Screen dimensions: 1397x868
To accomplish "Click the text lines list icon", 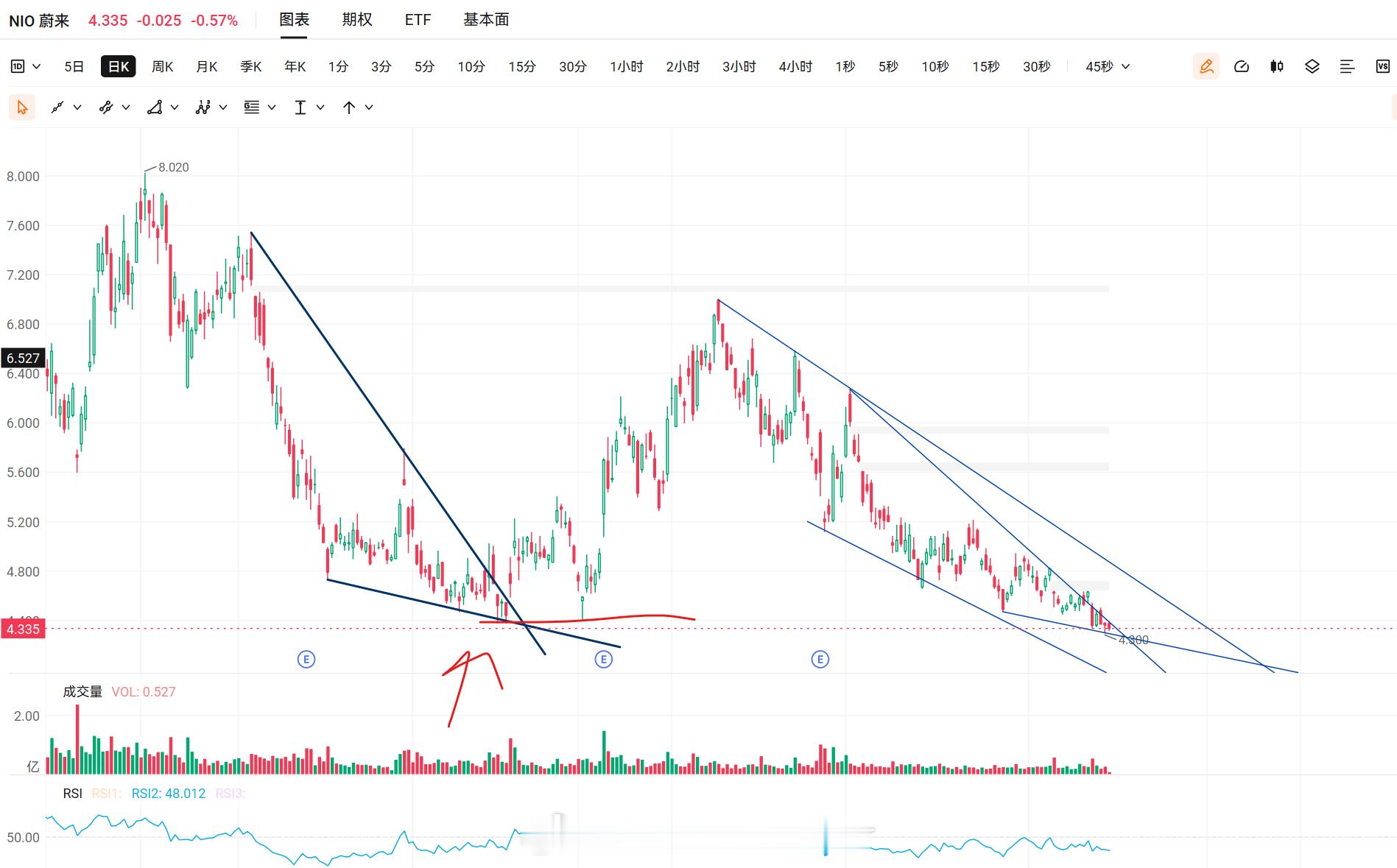I will pyautogui.click(x=1347, y=66).
